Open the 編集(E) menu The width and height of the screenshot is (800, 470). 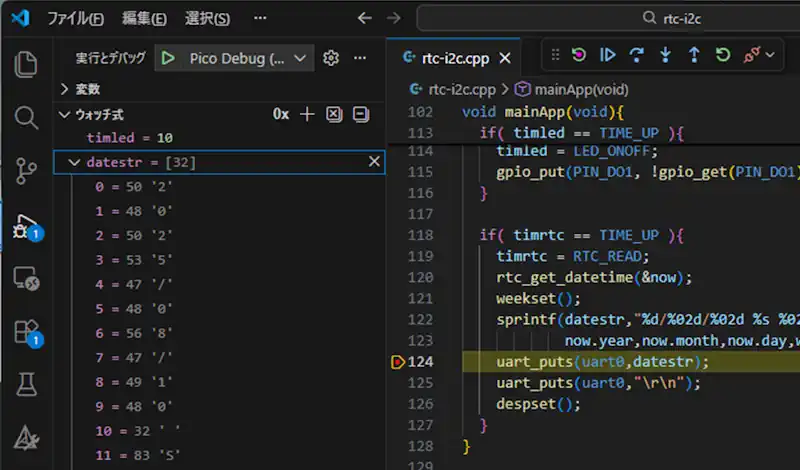[145, 18]
